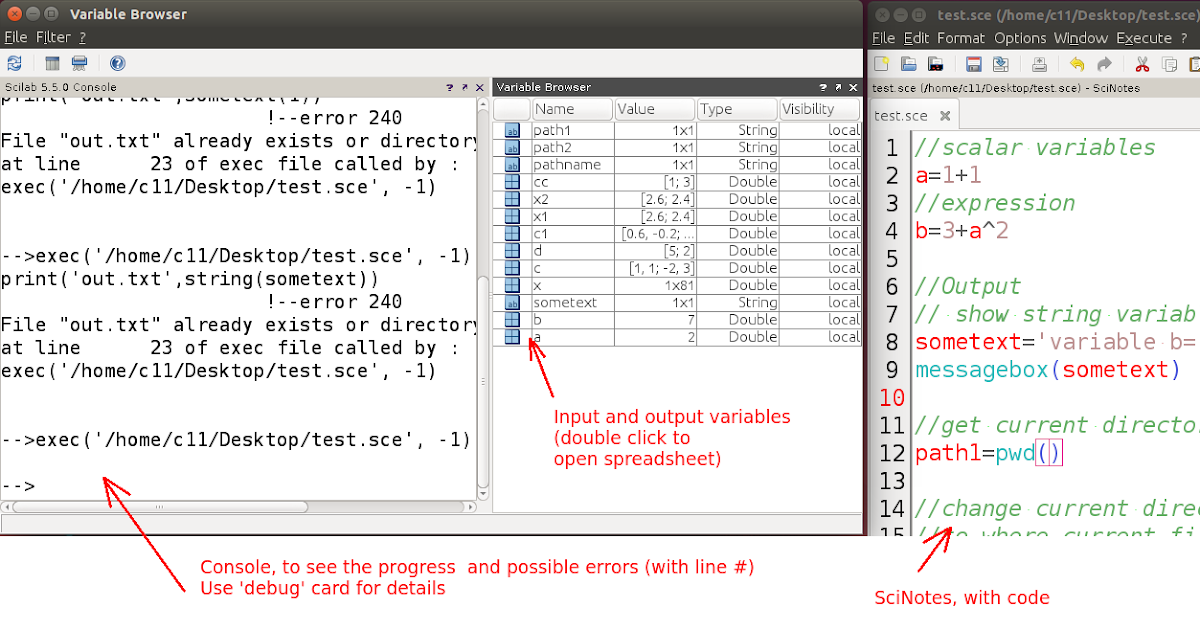Copy code using the copy pages icon
The image size is (1200, 630).
point(1170,62)
